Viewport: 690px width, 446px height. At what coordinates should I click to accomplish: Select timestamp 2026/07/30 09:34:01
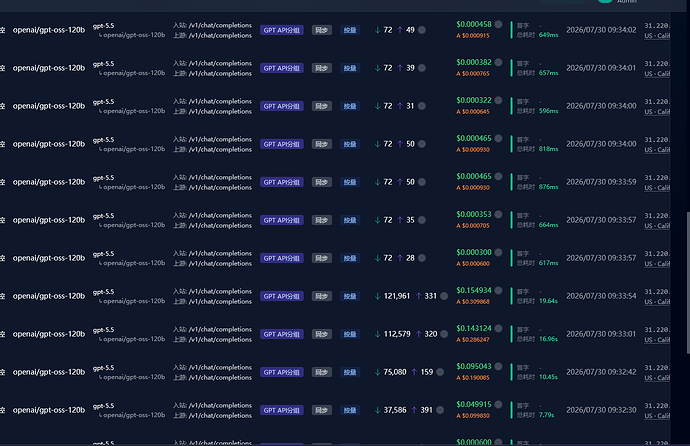point(601,68)
